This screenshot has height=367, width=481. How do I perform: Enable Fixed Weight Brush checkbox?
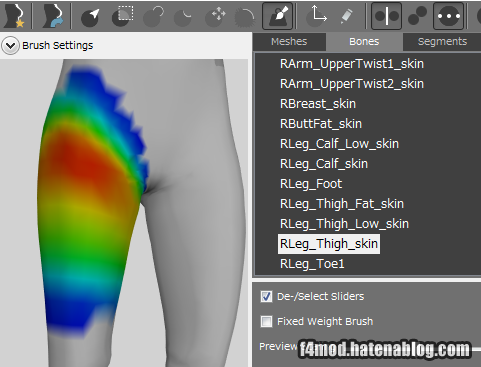[x=266, y=322]
